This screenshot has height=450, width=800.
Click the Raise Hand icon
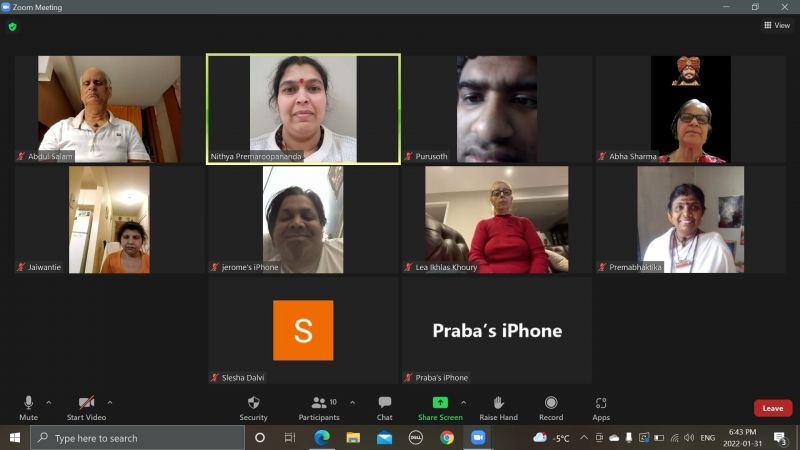point(498,403)
